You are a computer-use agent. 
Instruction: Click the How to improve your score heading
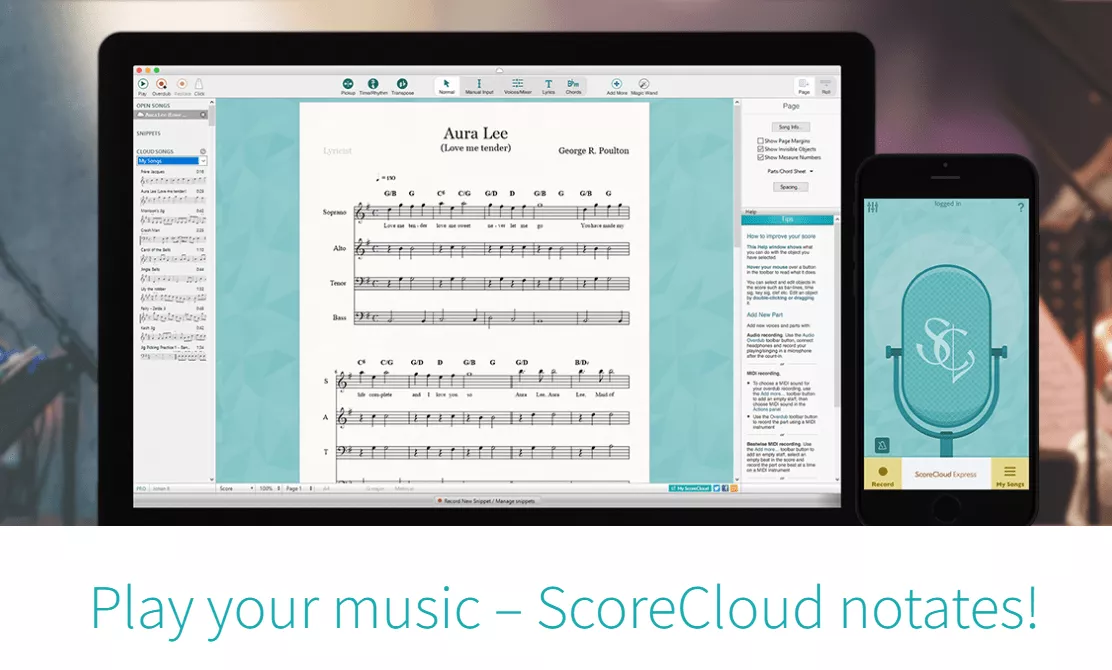coord(781,236)
